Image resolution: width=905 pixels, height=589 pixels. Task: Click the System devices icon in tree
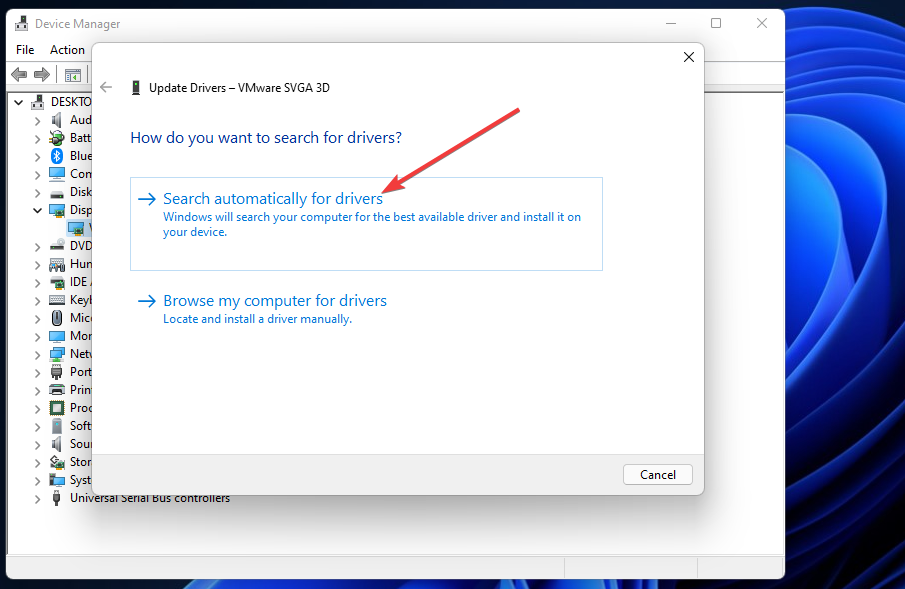click(57, 480)
